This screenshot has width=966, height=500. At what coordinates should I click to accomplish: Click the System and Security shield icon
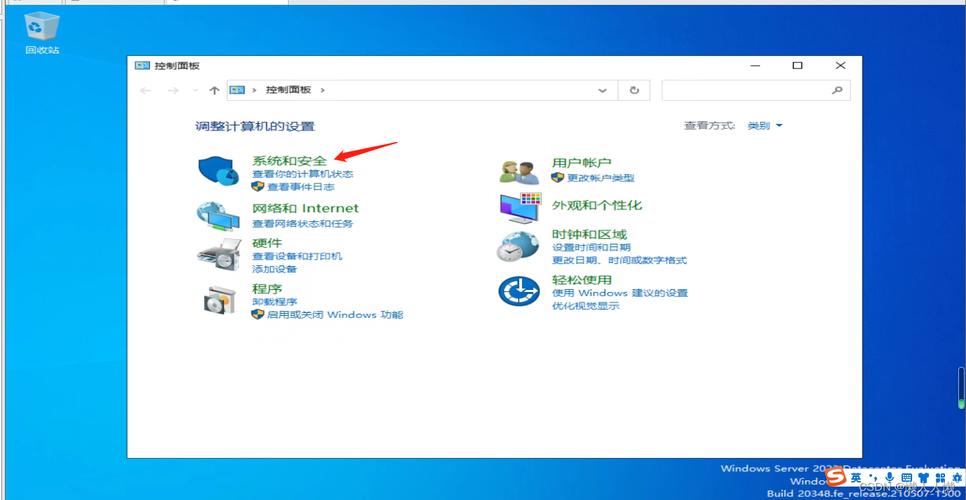219,170
